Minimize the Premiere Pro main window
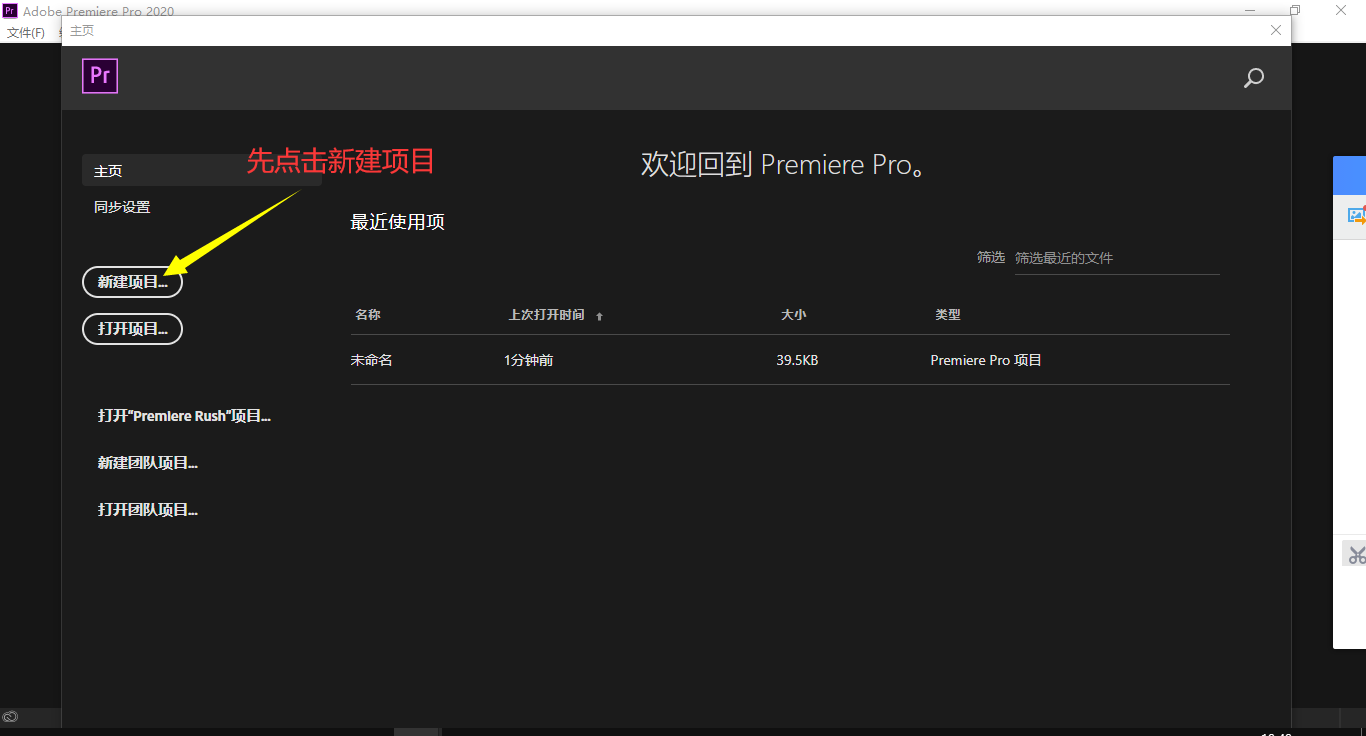The image size is (1366, 736). click(1250, 10)
